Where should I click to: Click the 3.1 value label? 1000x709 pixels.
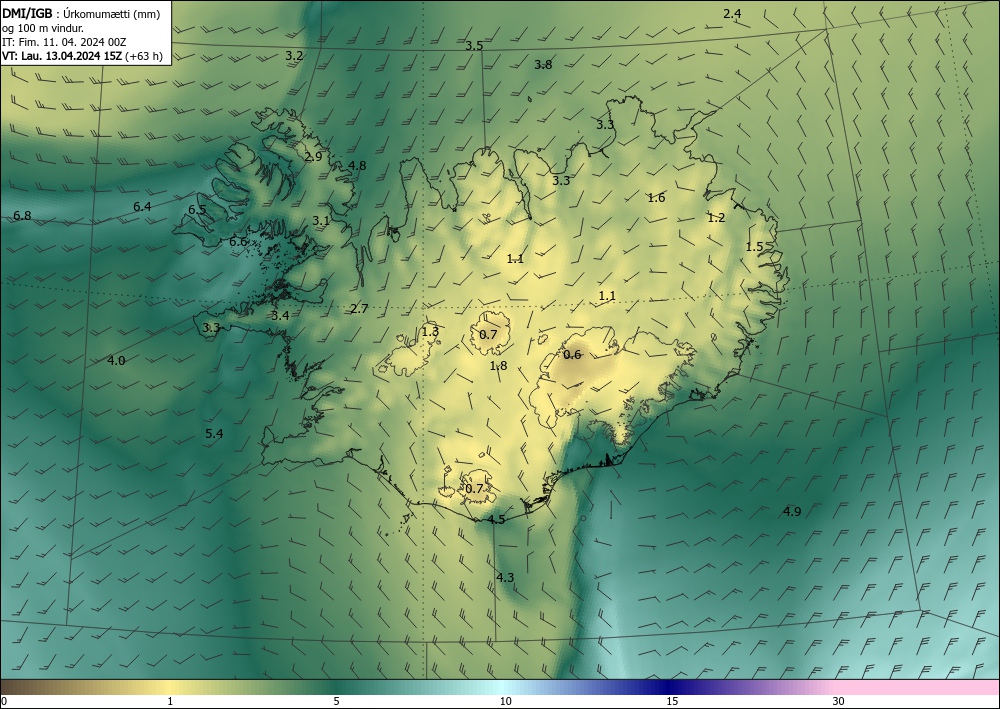click(x=321, y=220)
